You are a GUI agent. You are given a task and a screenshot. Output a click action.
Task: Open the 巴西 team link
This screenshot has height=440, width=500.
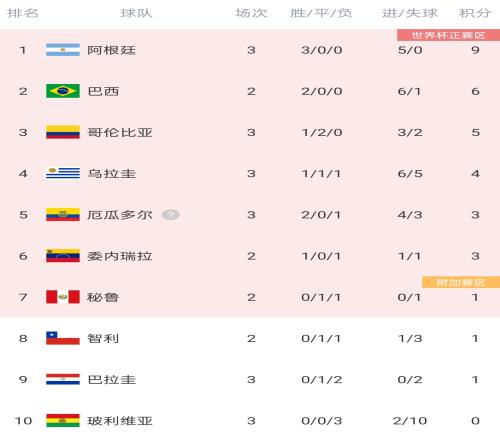(x=103, y=91)
